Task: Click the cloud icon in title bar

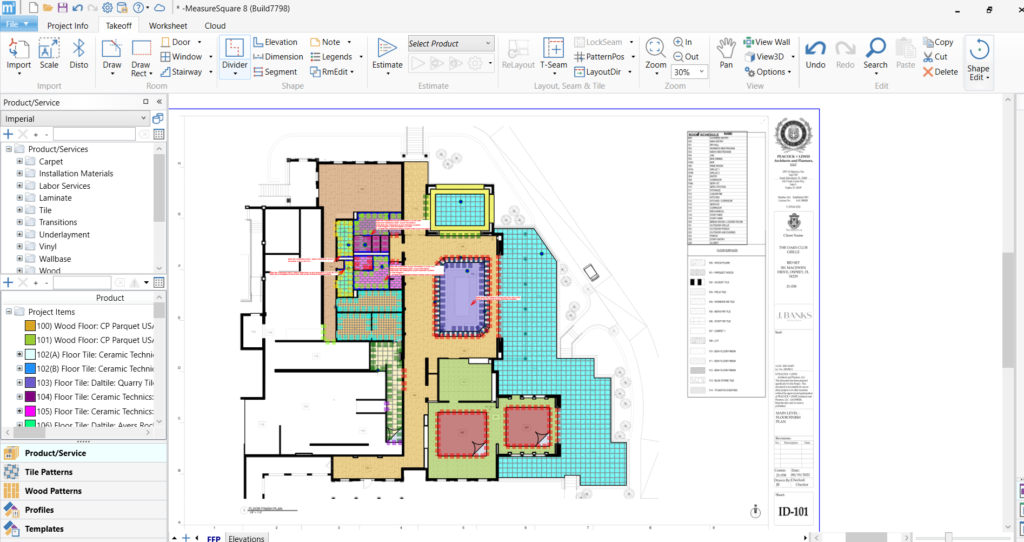Action: click(x=159, y=8)
